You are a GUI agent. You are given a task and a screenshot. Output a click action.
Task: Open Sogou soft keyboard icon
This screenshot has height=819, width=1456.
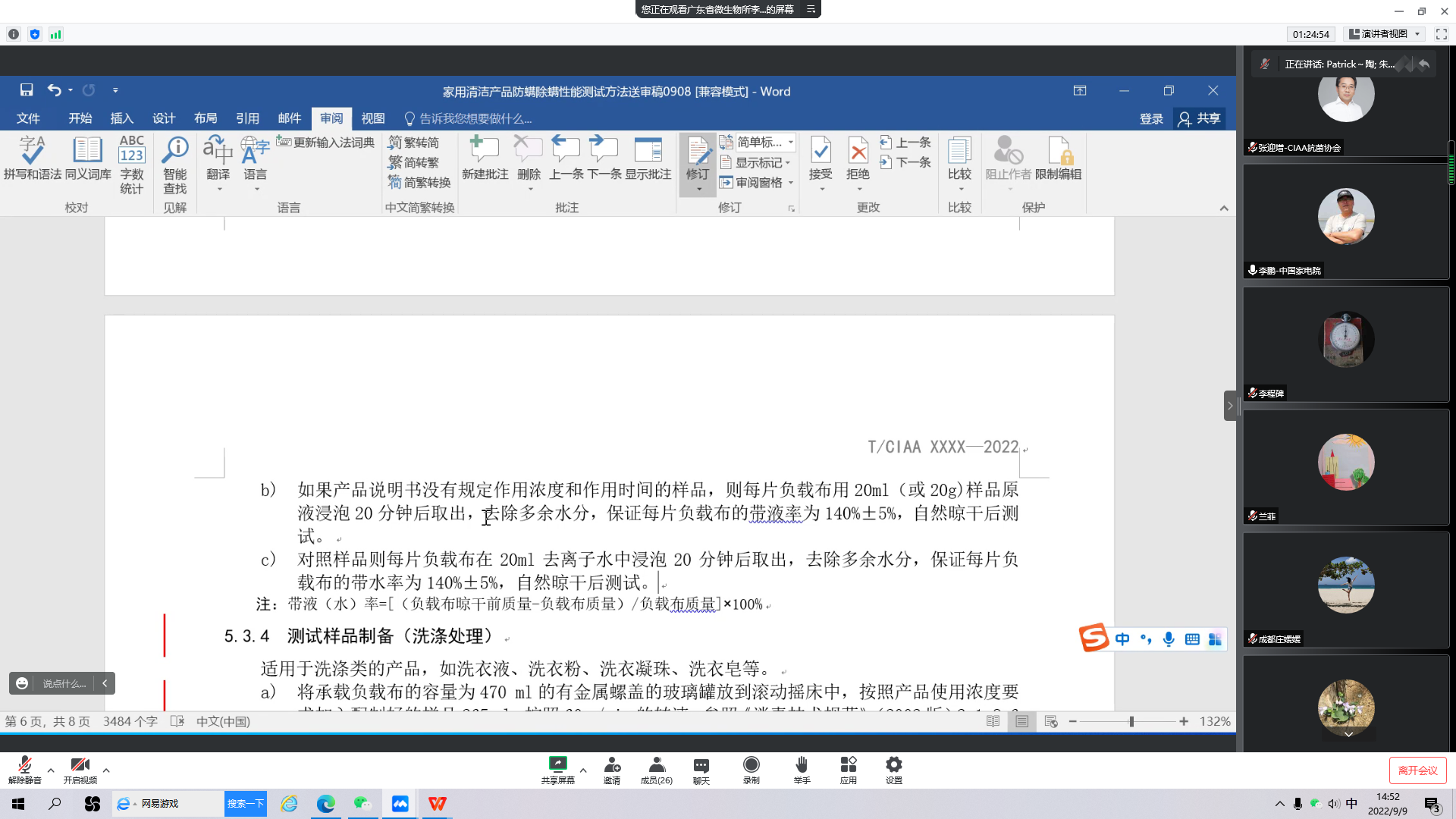pyautogui.click(x=1192, y=639)
